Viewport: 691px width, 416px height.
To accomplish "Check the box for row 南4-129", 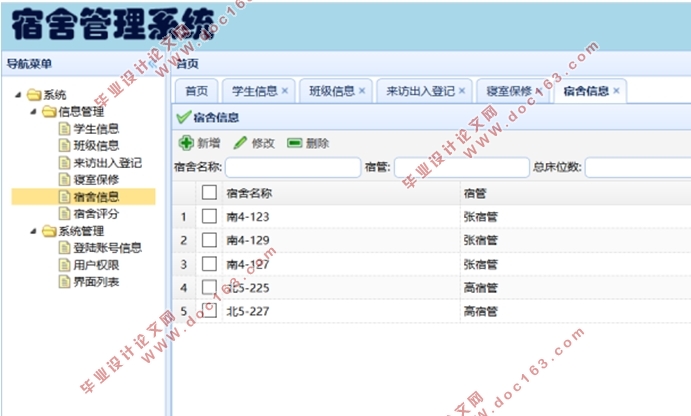I will [x=209, y=240].
